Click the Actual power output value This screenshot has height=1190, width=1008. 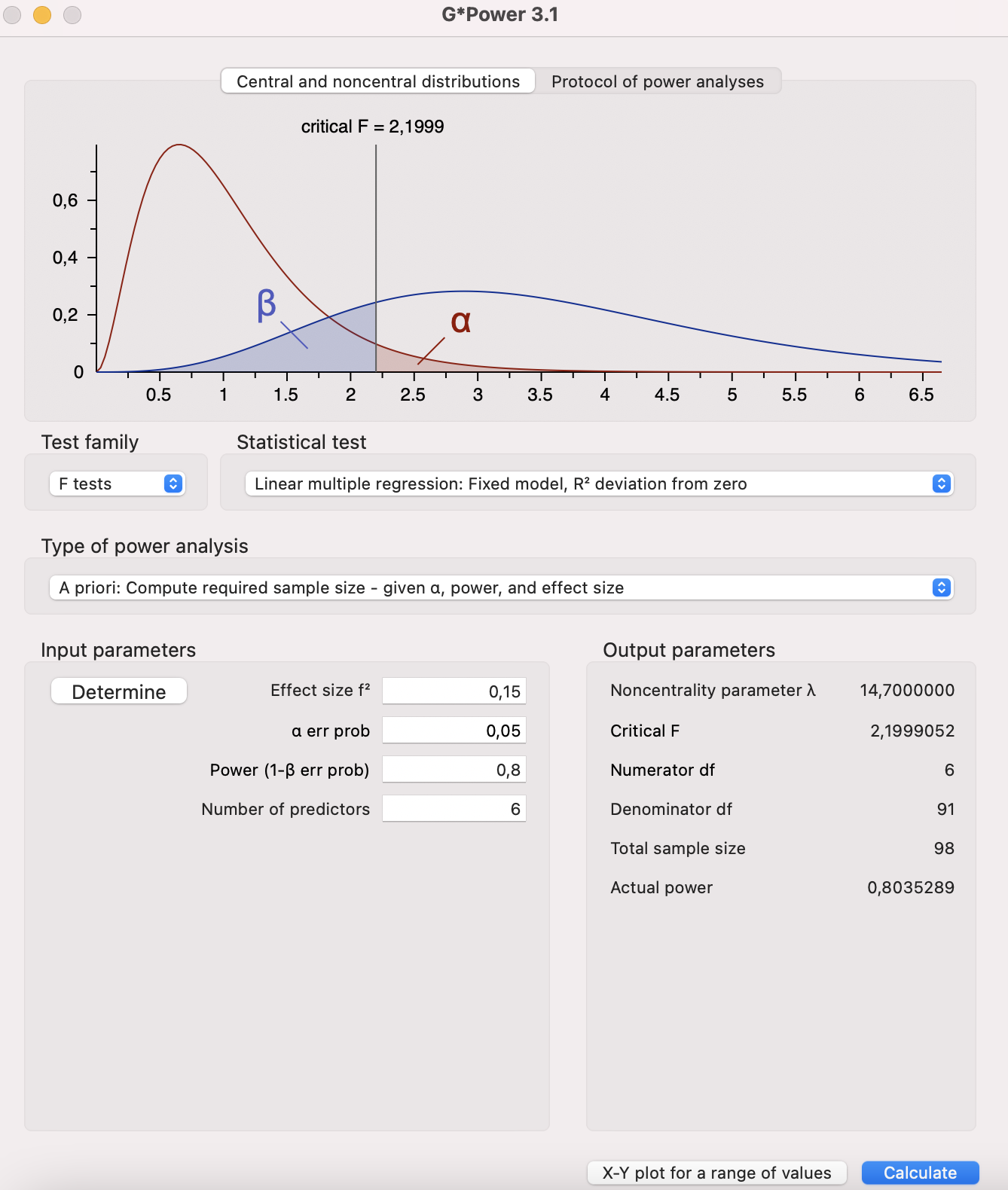(x=910, y=887)
